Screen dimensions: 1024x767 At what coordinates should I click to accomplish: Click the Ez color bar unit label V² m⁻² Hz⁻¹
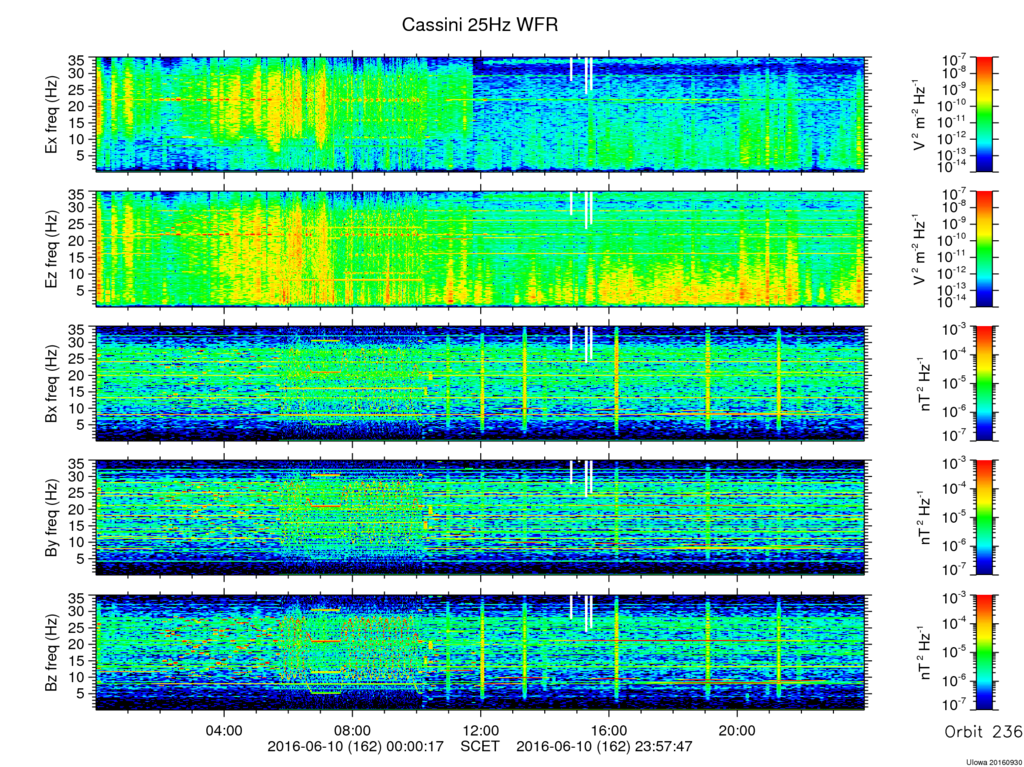click(920, 250)
